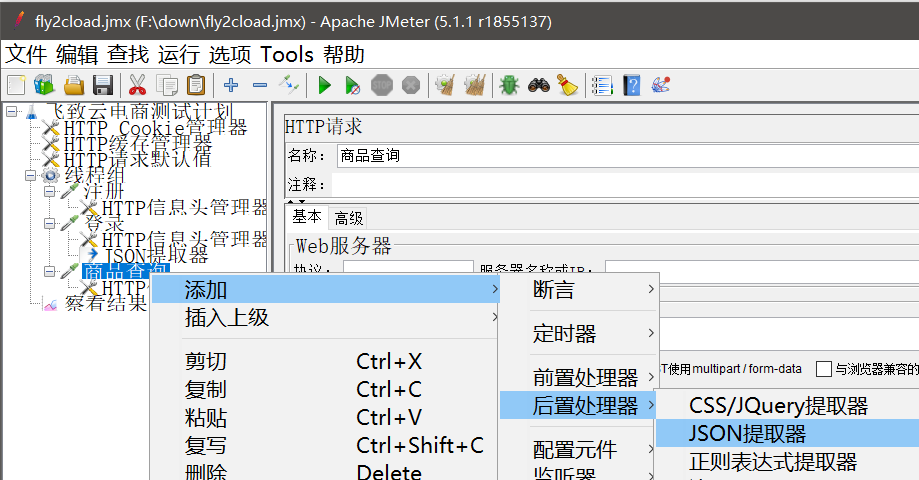The height and width of the screenshot is (480, 919).
Task: Click the Stop test icon
Action: tap(382, 86)
